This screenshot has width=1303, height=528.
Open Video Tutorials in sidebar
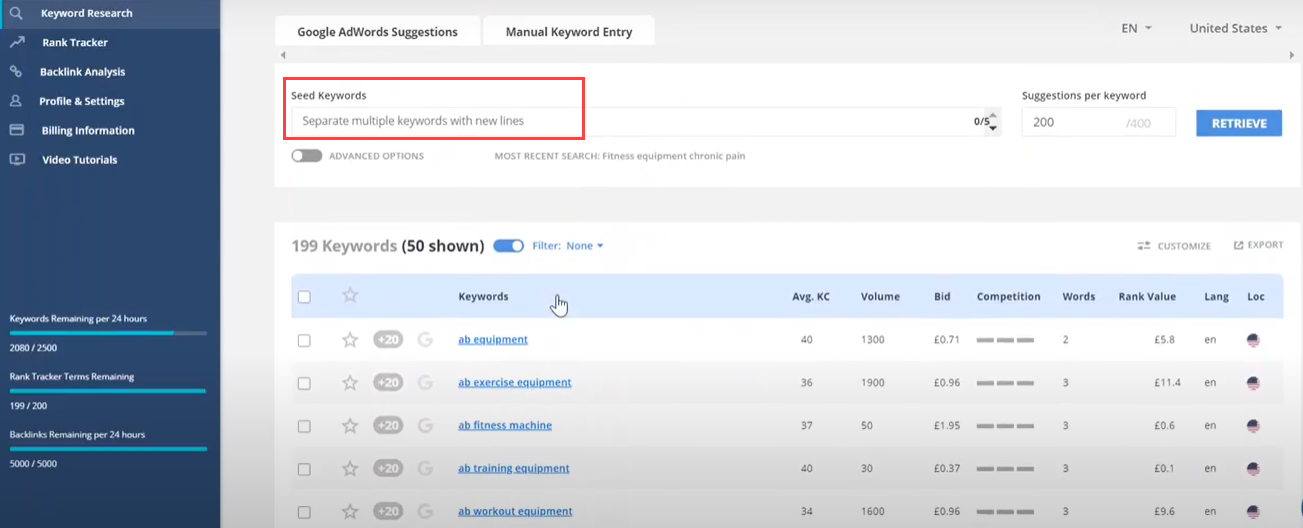(x=80, y=160)
